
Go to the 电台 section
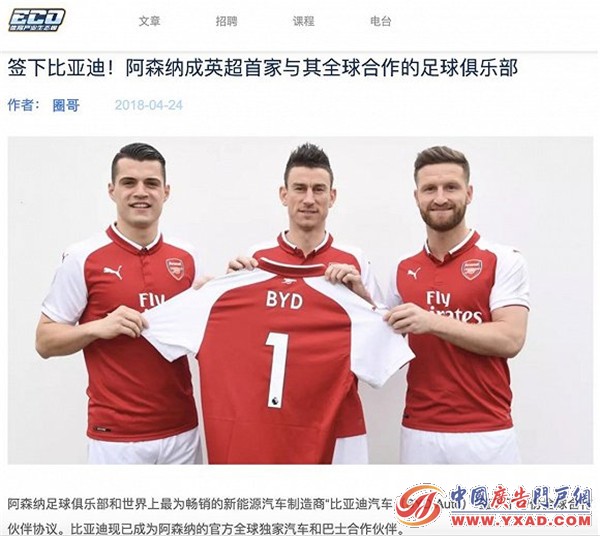(x=381, y=21)
